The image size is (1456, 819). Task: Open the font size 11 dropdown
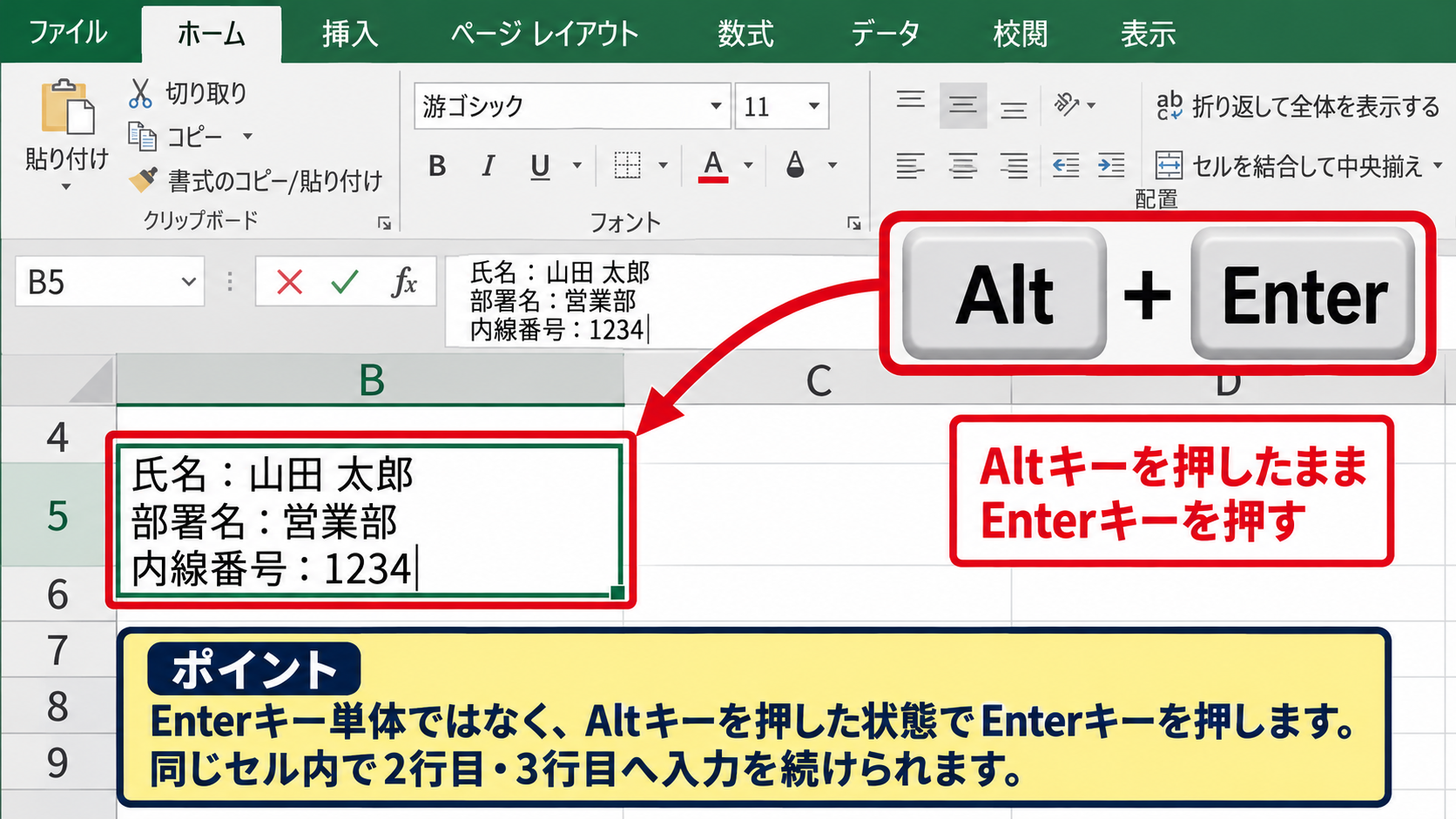pyautogui.click(x=813, y=106)
